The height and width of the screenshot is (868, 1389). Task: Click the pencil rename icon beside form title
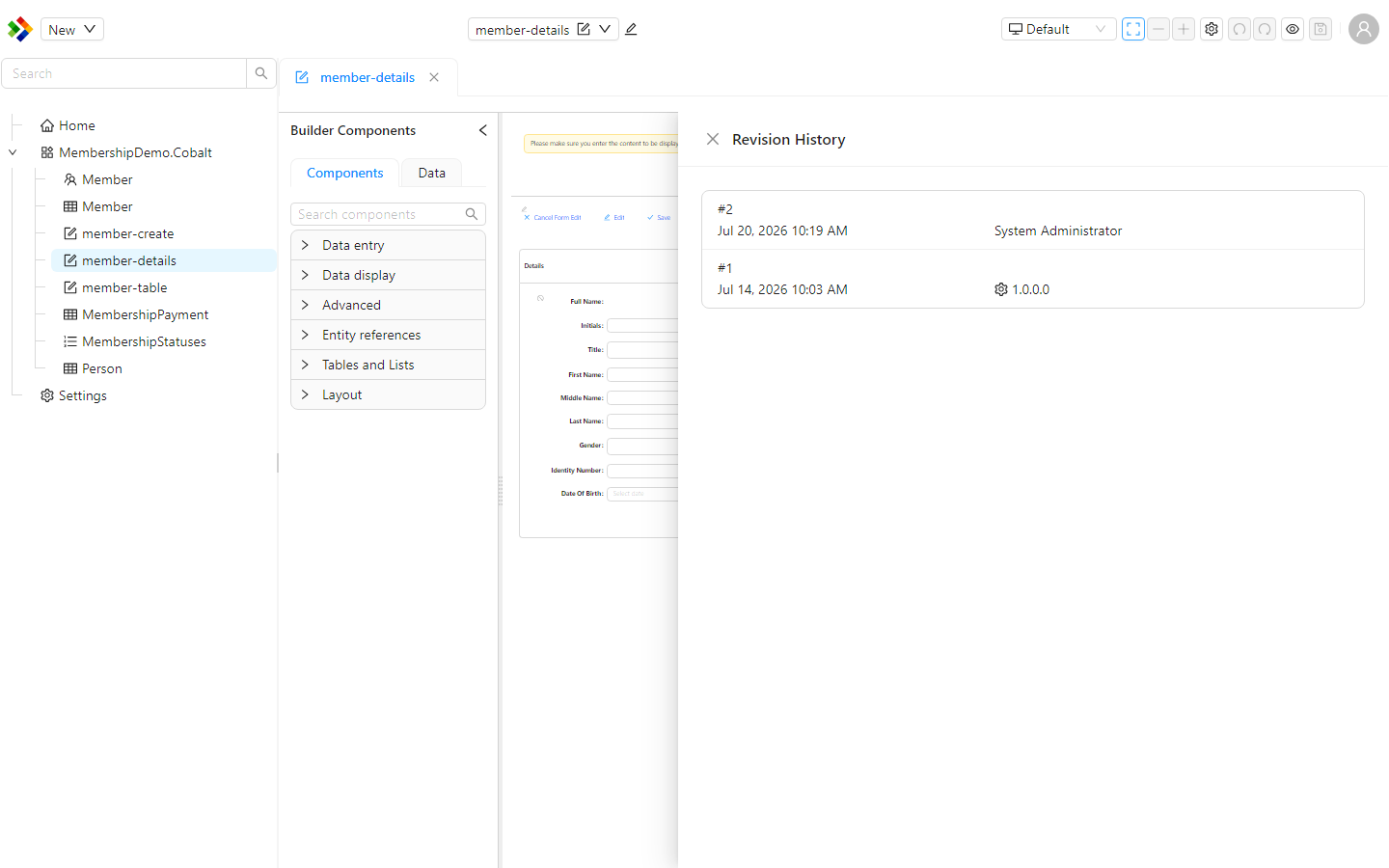631,29
